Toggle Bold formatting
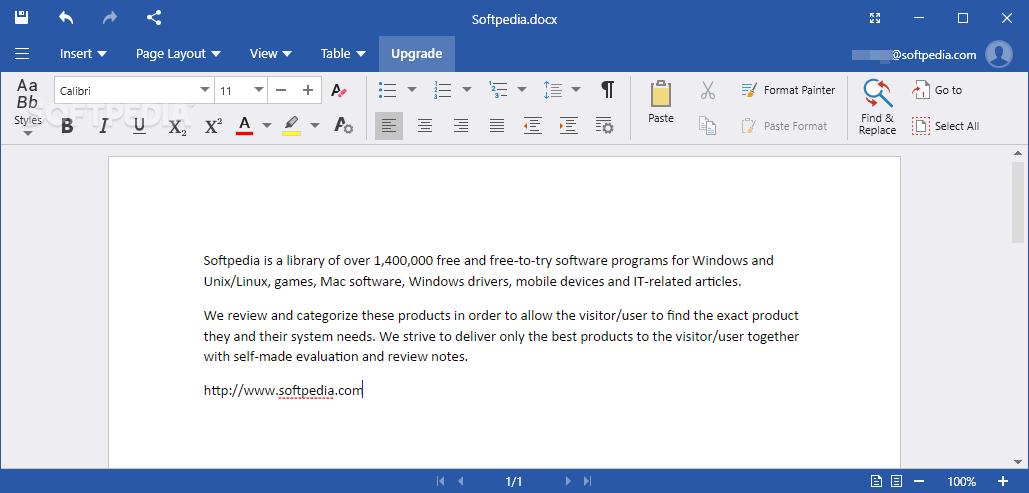The width and height of the screenshot is (1029, 493). pyautogui.click(x=67, y=127)
